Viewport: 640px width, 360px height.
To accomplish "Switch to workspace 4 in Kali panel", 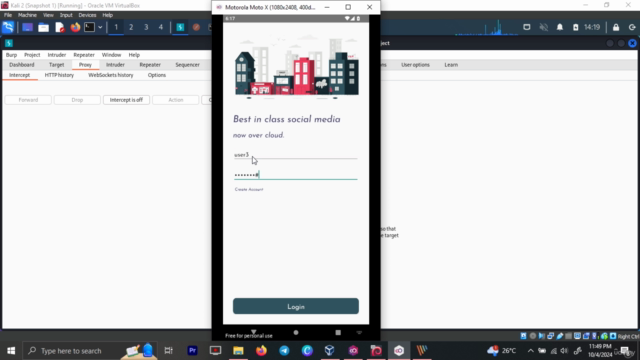I will pos(161,27).
